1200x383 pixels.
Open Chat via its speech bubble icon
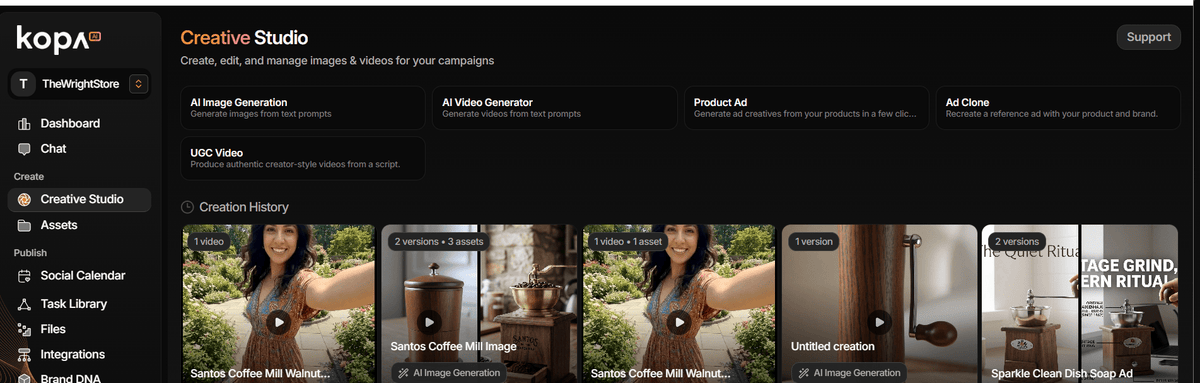point(24,149)
